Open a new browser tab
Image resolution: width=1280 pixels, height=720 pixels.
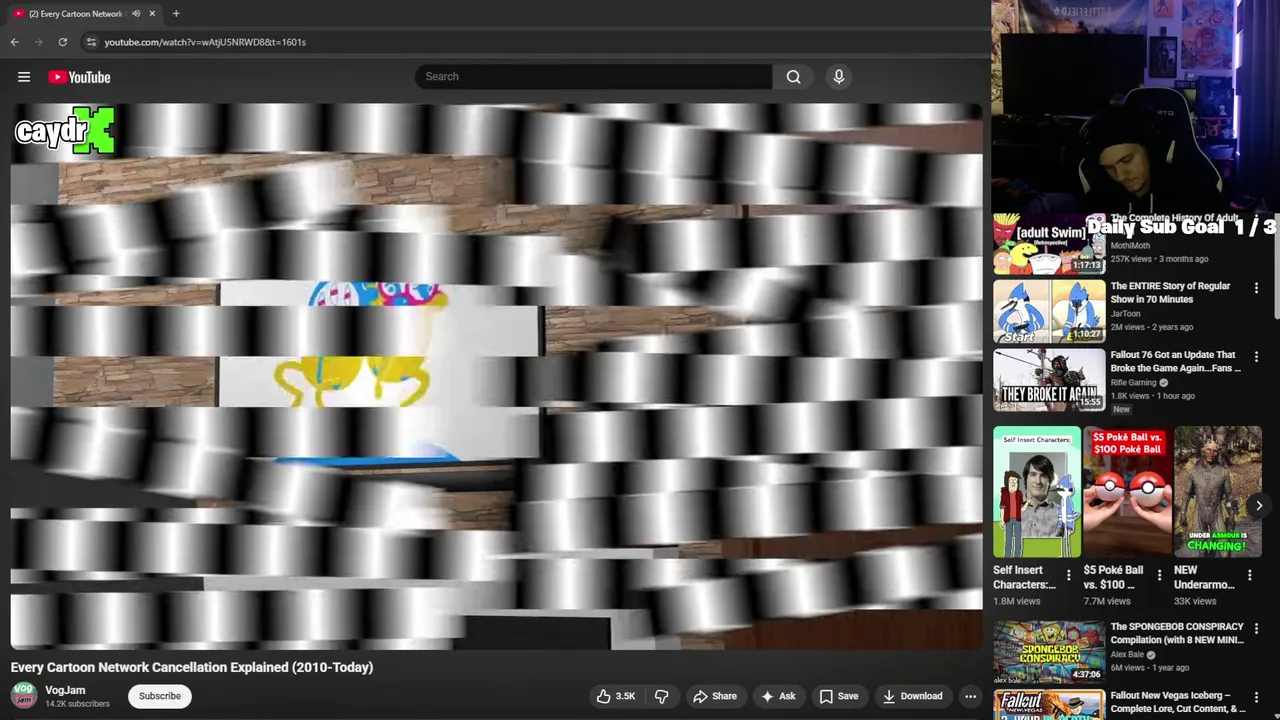[x=176, y=13]
